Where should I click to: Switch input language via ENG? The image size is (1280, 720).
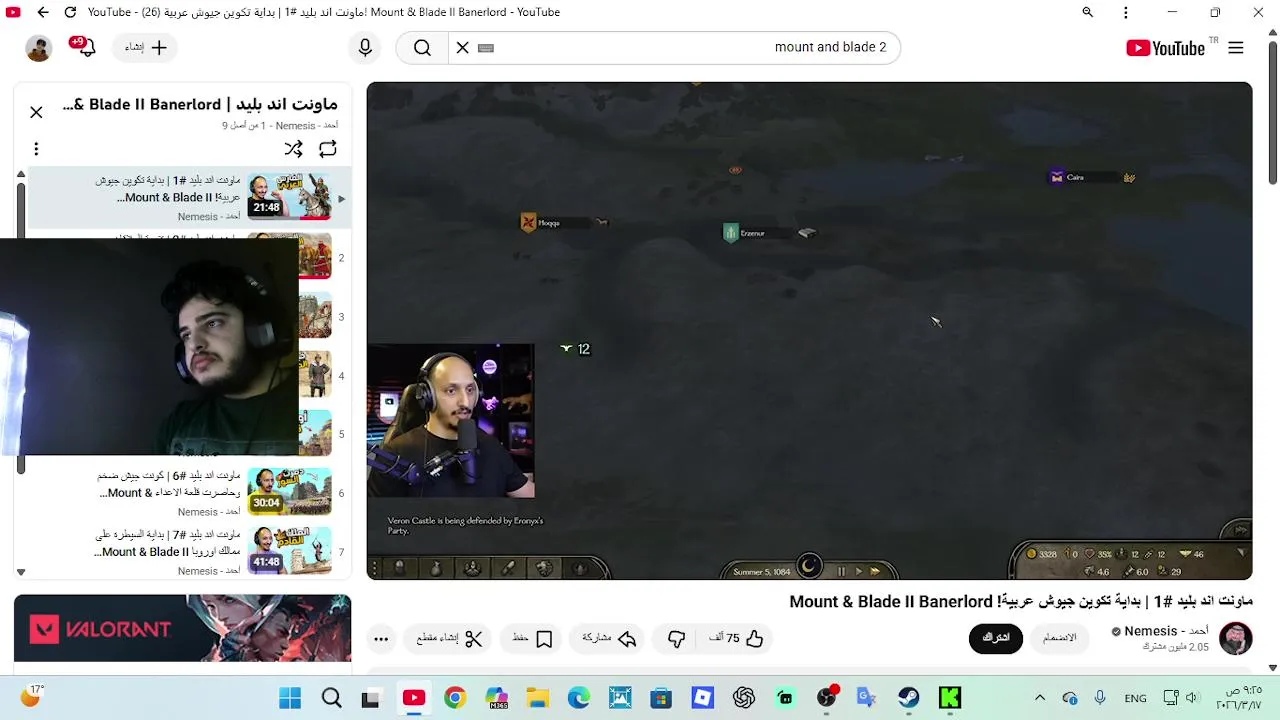(x=1135, y=698)
